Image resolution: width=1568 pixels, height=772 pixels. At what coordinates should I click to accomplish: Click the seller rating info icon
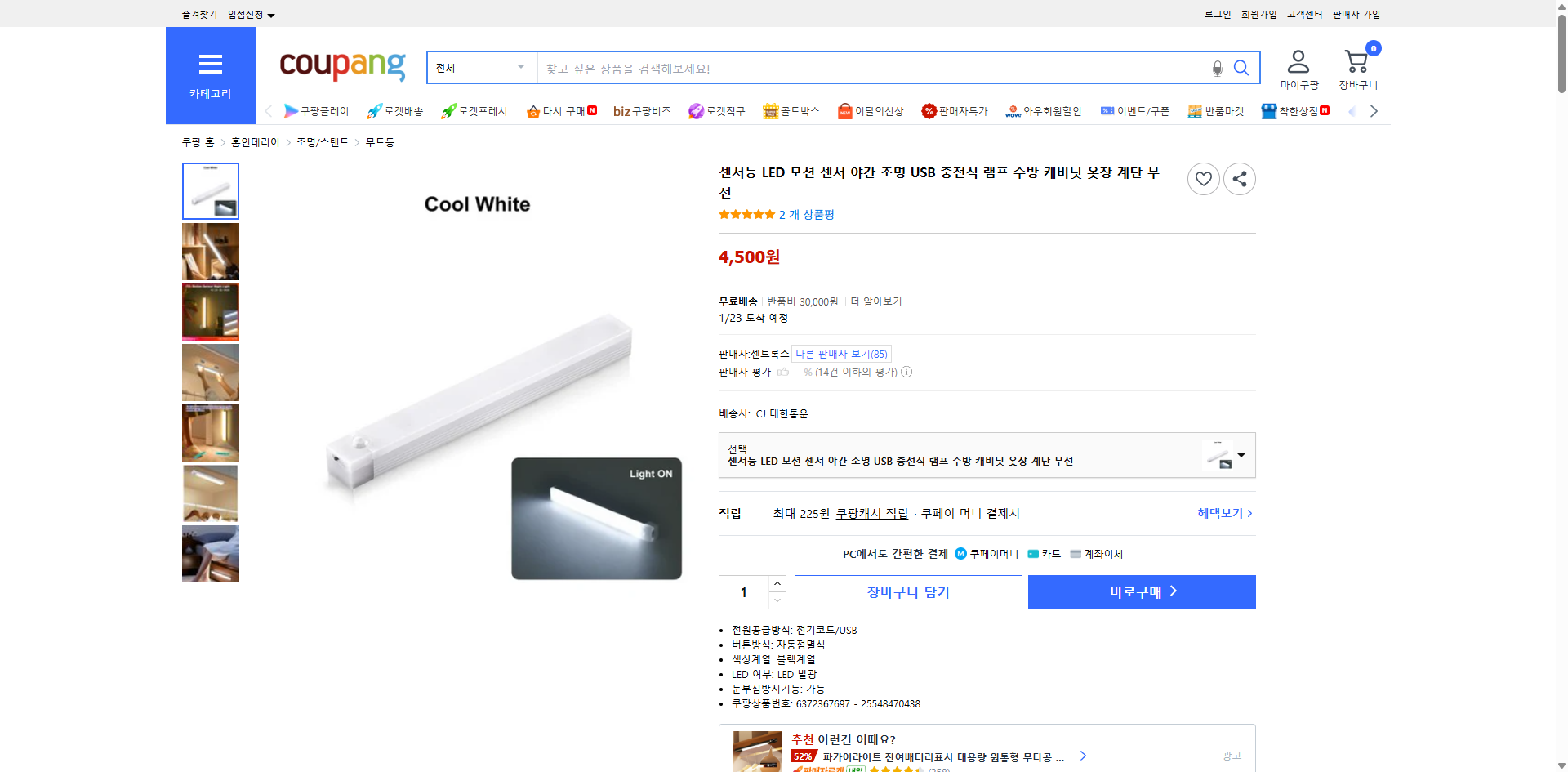pos(907,372)
